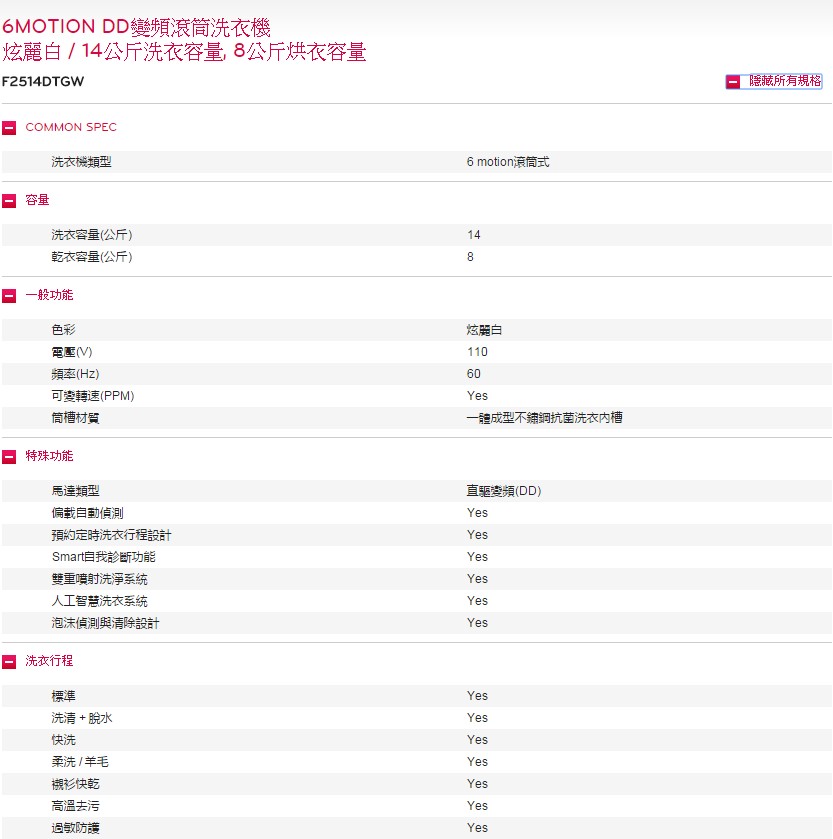
Task: Click the 乾衣容量(公斤) label
Action: 91,257
